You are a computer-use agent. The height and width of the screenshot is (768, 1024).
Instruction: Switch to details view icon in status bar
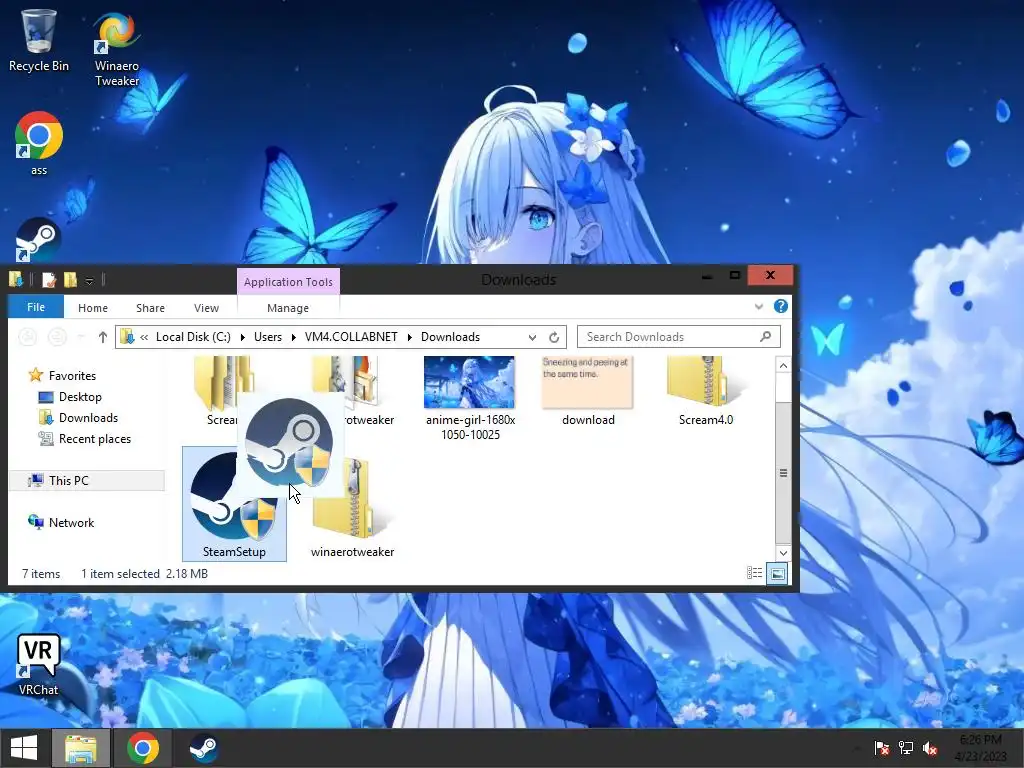[x=754, y=573]
